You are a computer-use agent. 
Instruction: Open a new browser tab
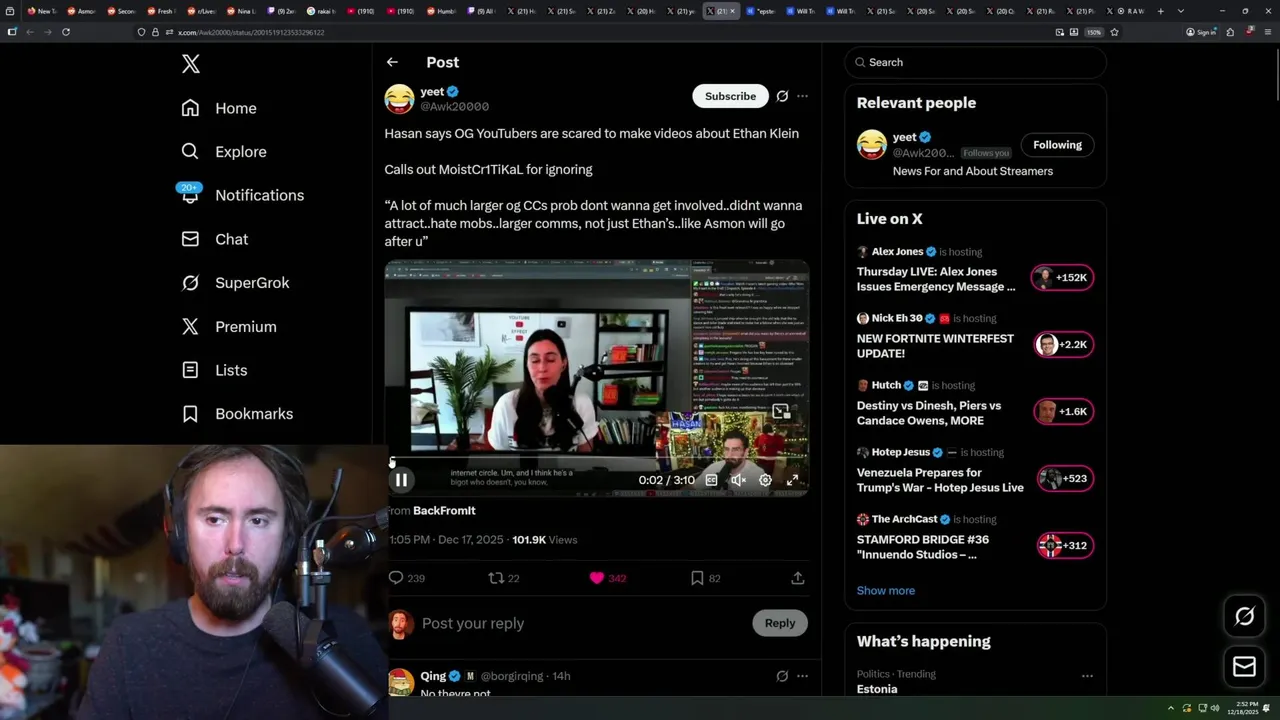click(x=1160, y=11)
